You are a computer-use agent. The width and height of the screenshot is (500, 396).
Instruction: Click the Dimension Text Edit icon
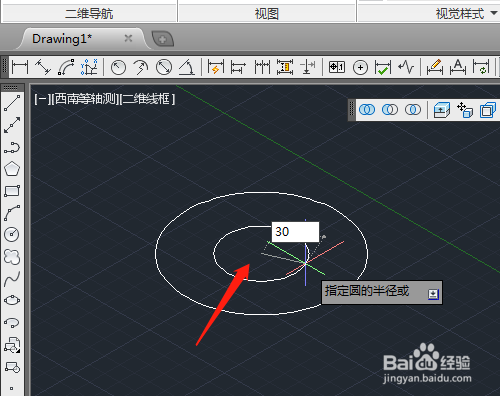click(458, 67)
